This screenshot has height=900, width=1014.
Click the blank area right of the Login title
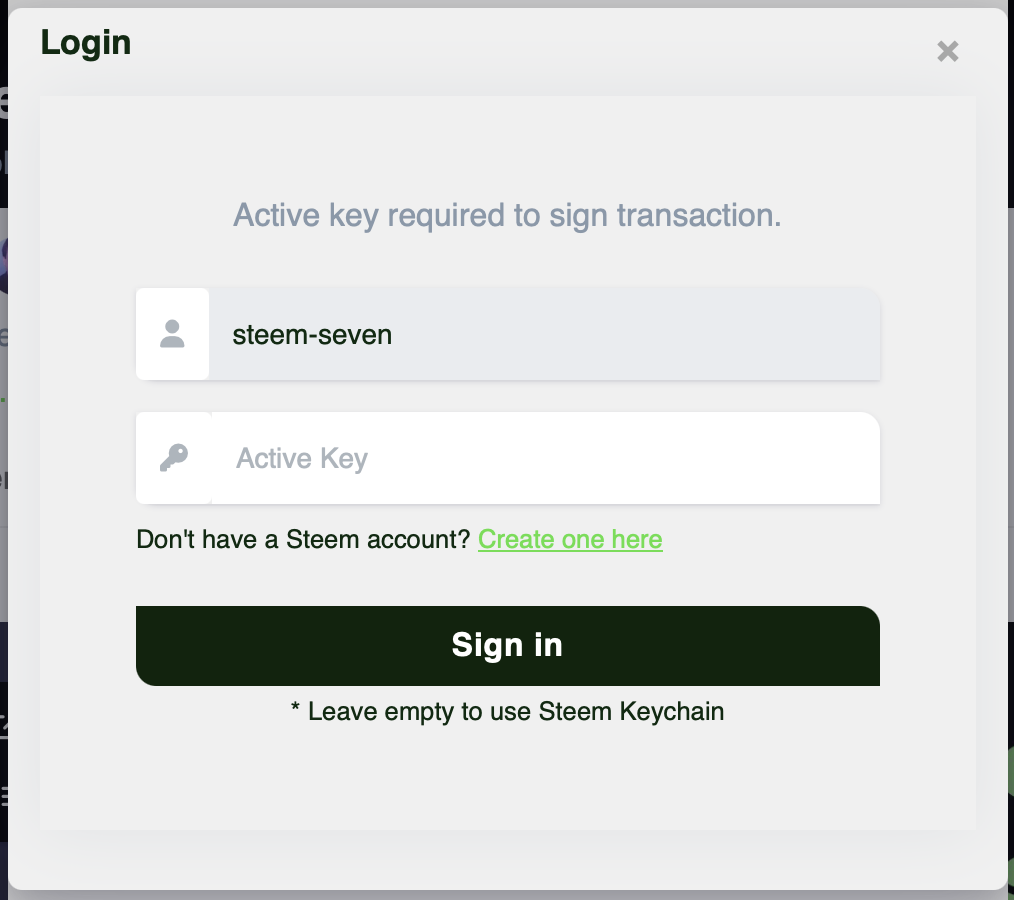click(500, 45)
